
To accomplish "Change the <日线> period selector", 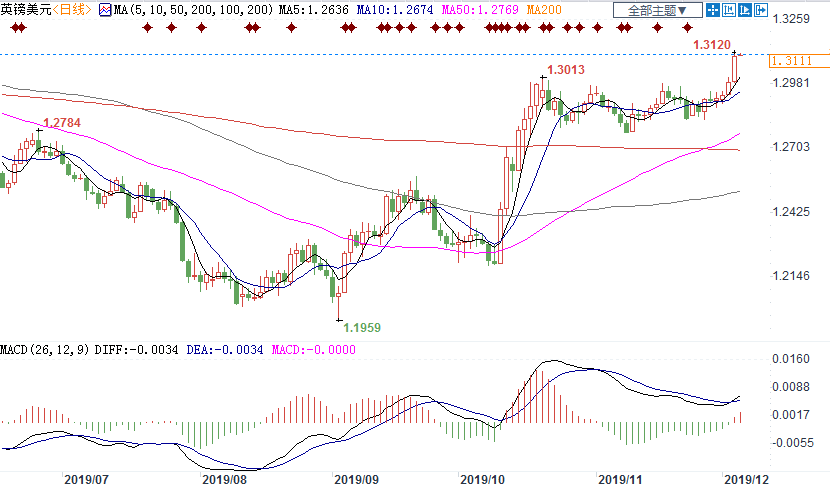I will 72,10.
